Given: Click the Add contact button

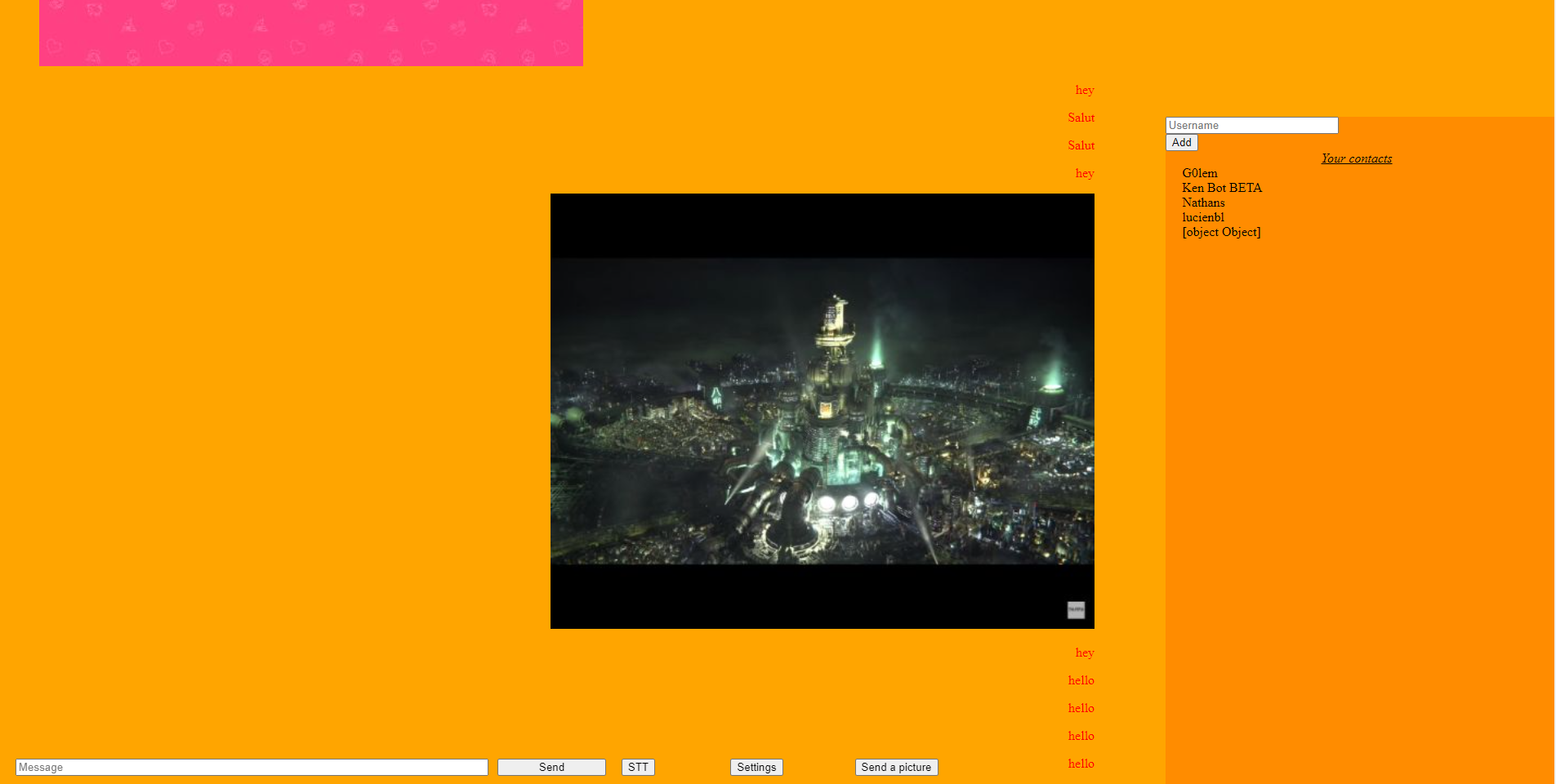Looking at the screenshot, I should pos(1181,142).
